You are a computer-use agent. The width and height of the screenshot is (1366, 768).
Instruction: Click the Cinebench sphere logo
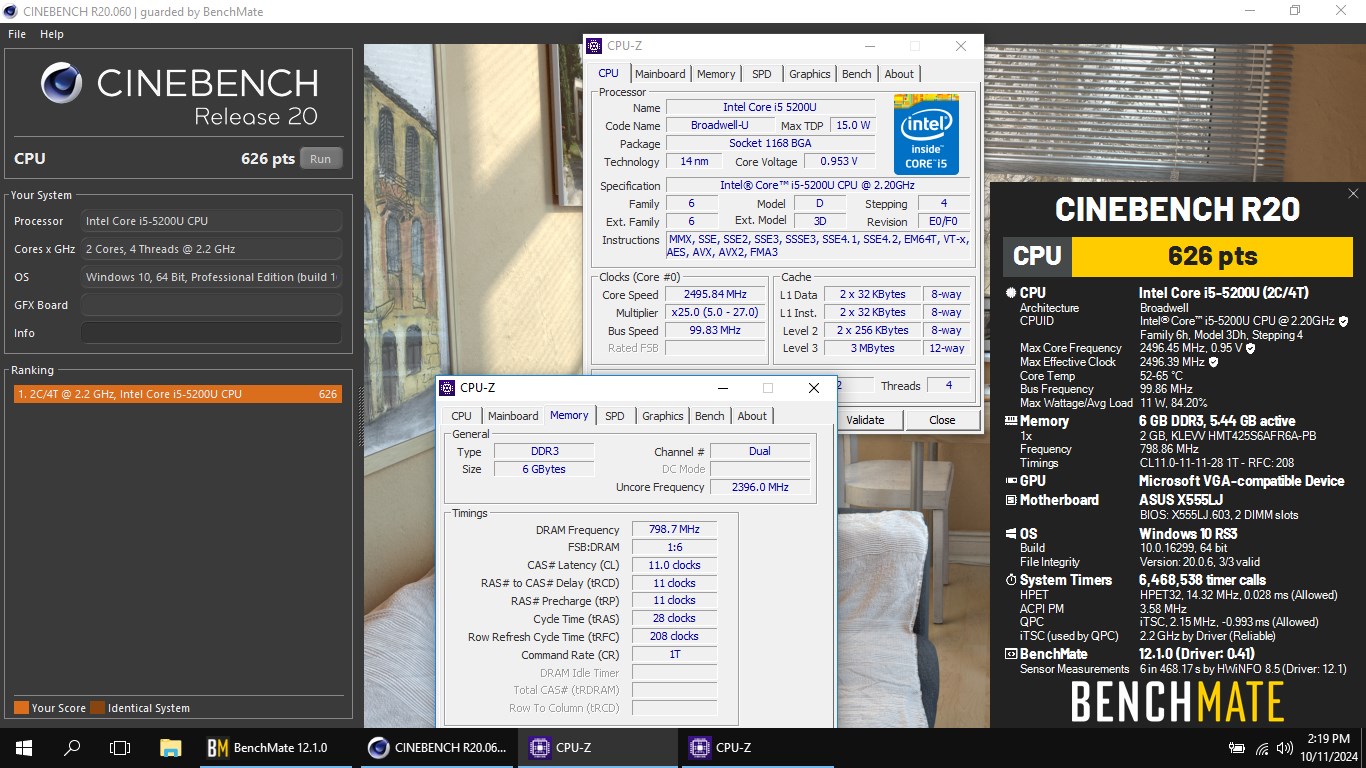tap(62, 82)
